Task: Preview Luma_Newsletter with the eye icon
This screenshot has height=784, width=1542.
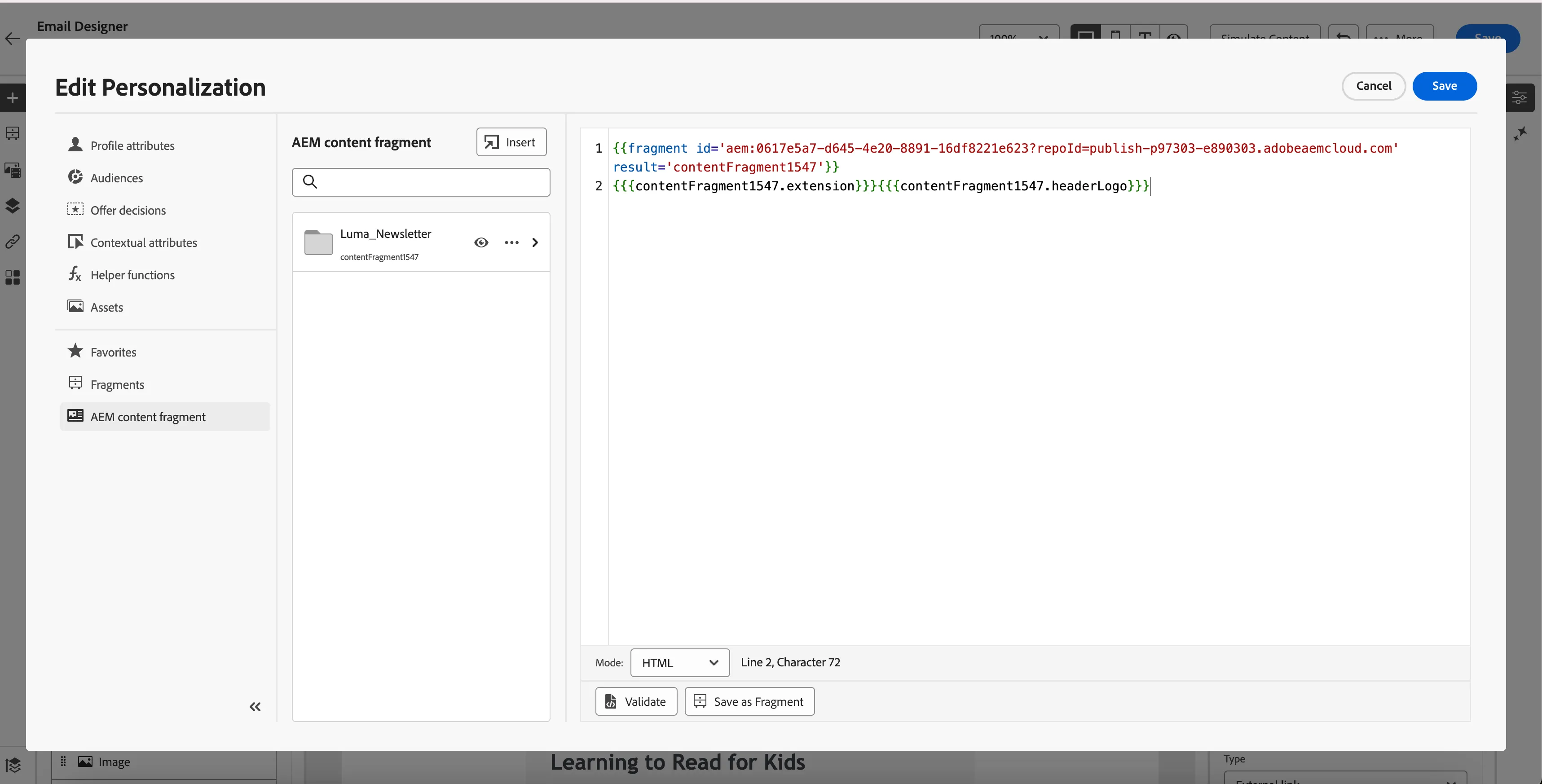Action: (x=481, y=242)
